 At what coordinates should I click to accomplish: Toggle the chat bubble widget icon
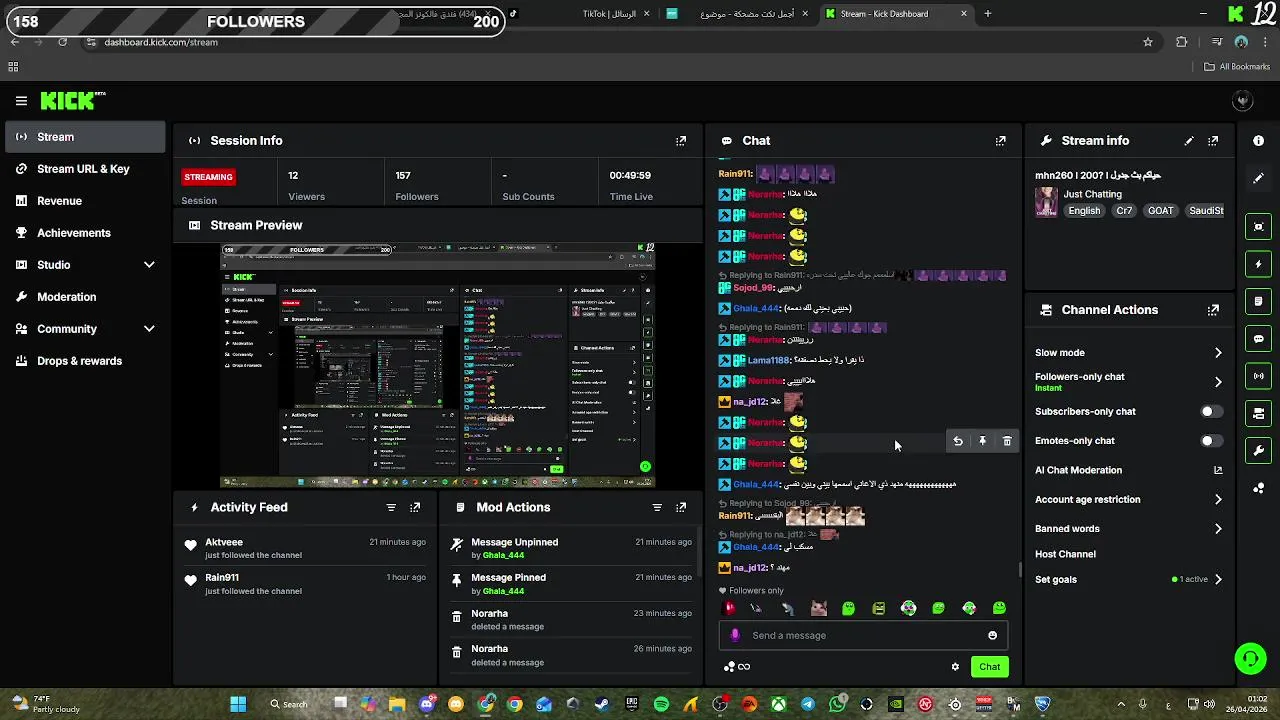[x=1259, y=339]
